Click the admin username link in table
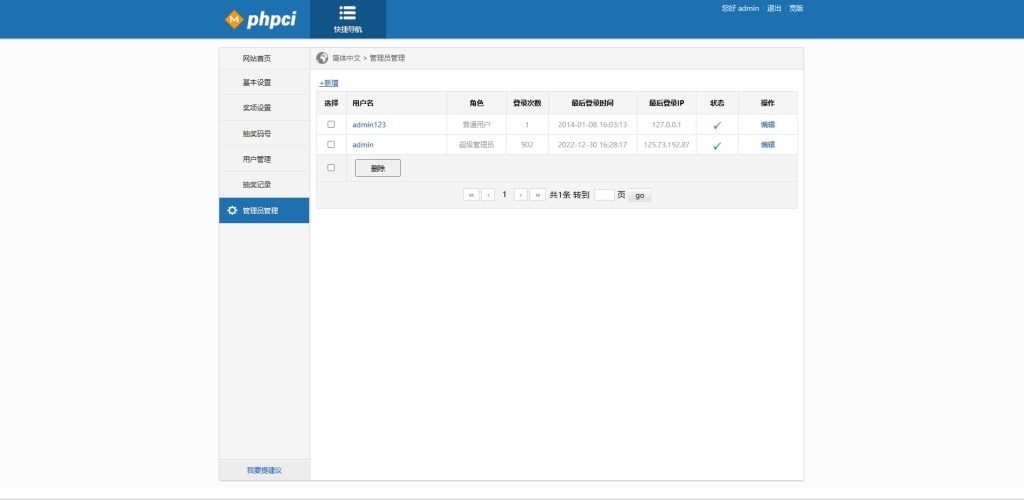 coord(363,145)
